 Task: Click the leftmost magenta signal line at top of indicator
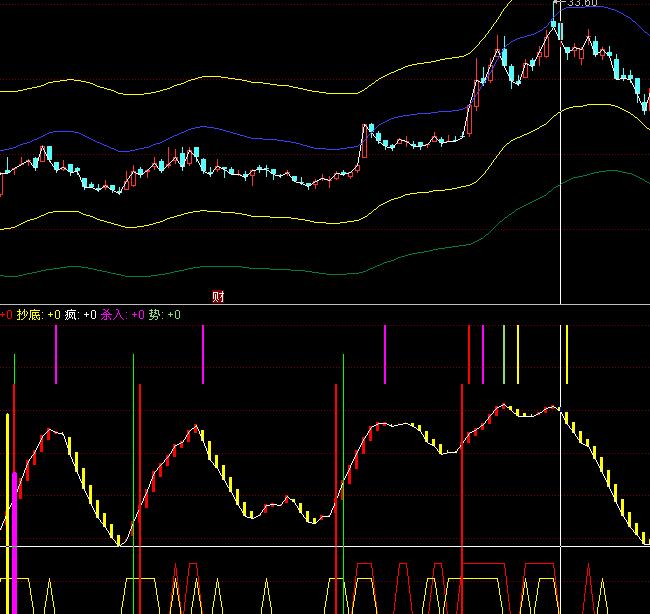click(56, 354)
